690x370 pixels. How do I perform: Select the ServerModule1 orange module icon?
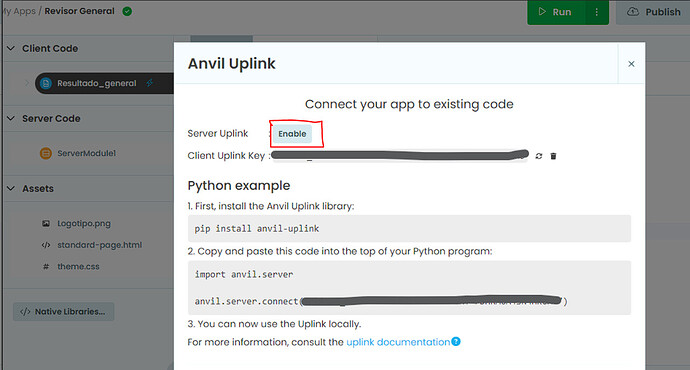tap(46, 153)
